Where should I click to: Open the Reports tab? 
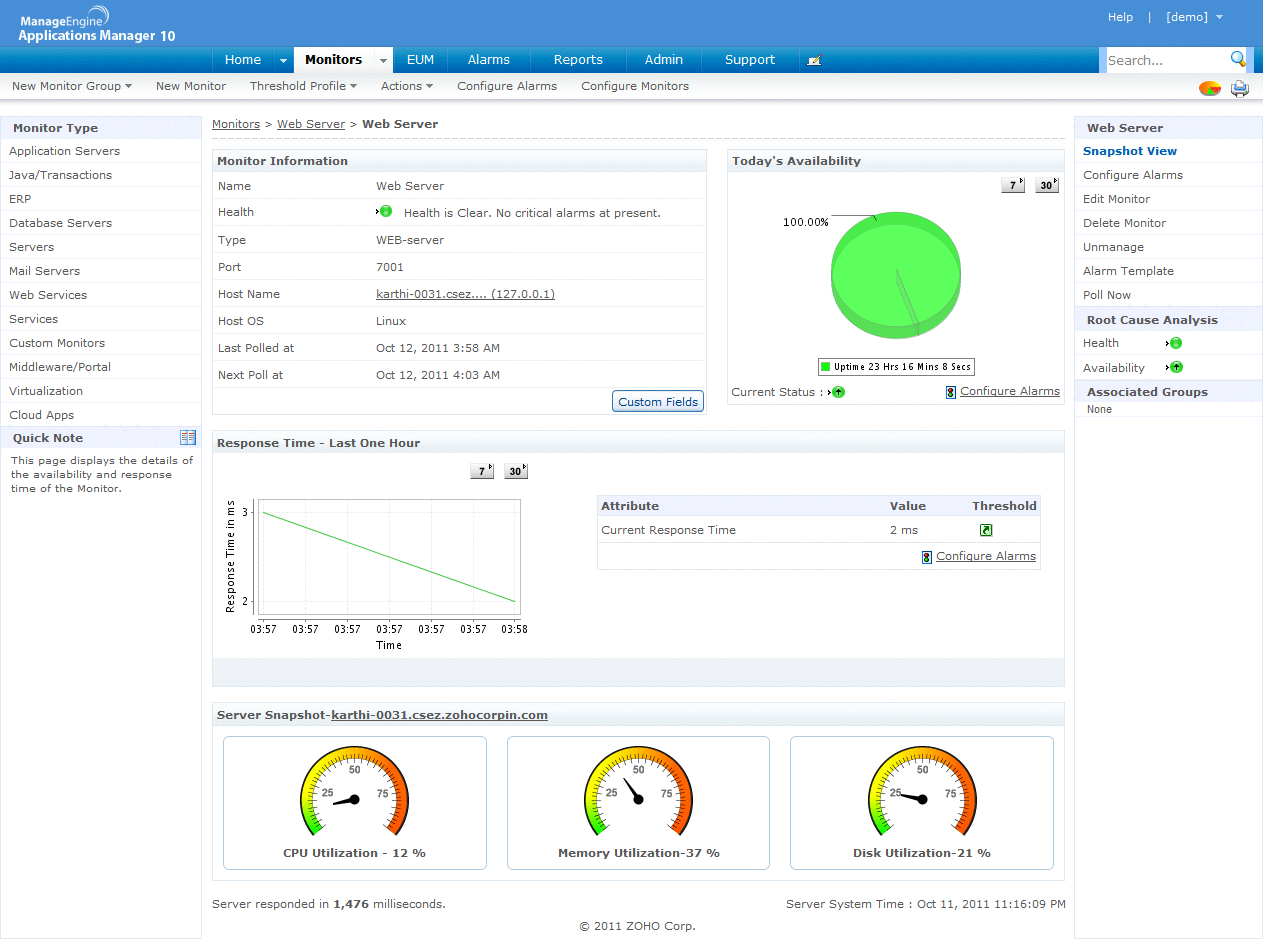[x=578, y=60]
